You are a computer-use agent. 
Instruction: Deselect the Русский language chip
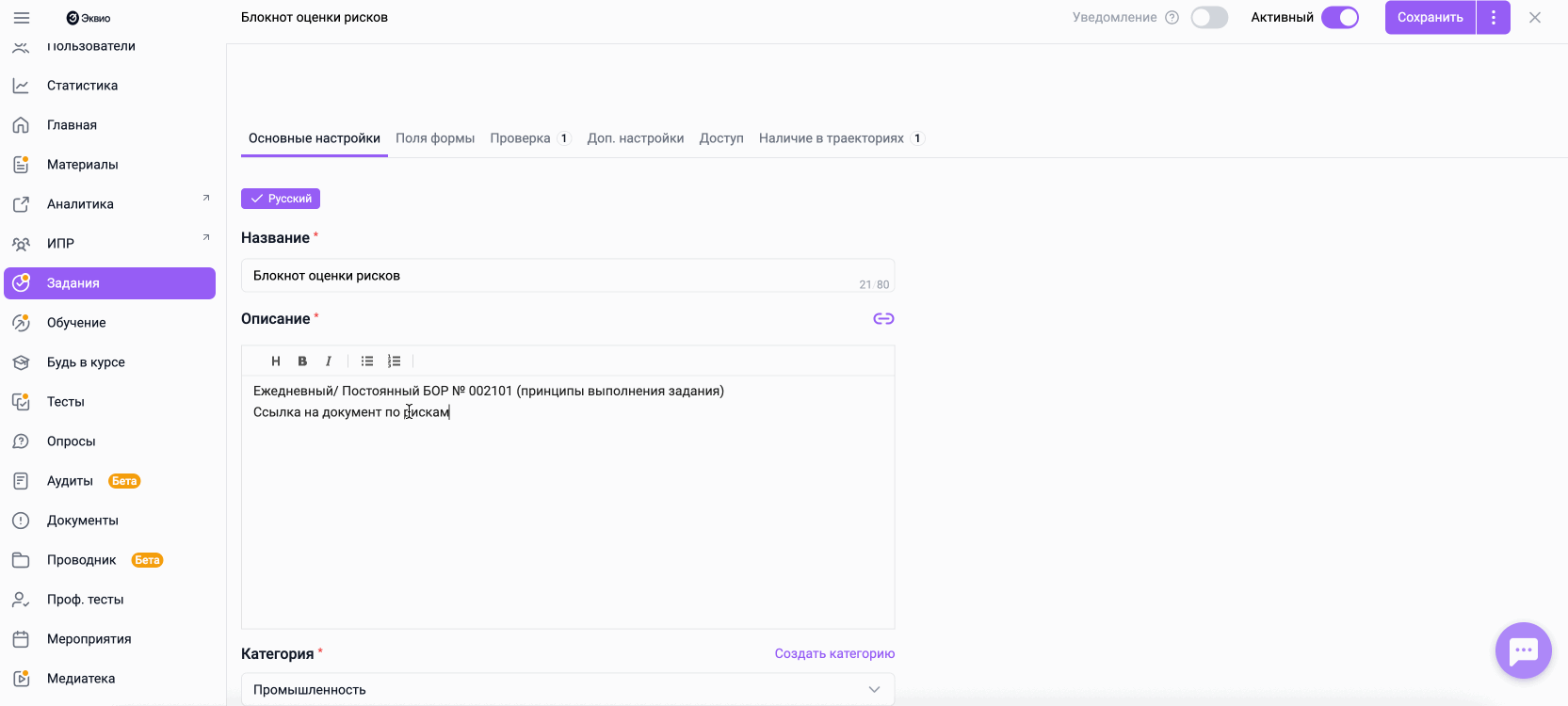281,199
